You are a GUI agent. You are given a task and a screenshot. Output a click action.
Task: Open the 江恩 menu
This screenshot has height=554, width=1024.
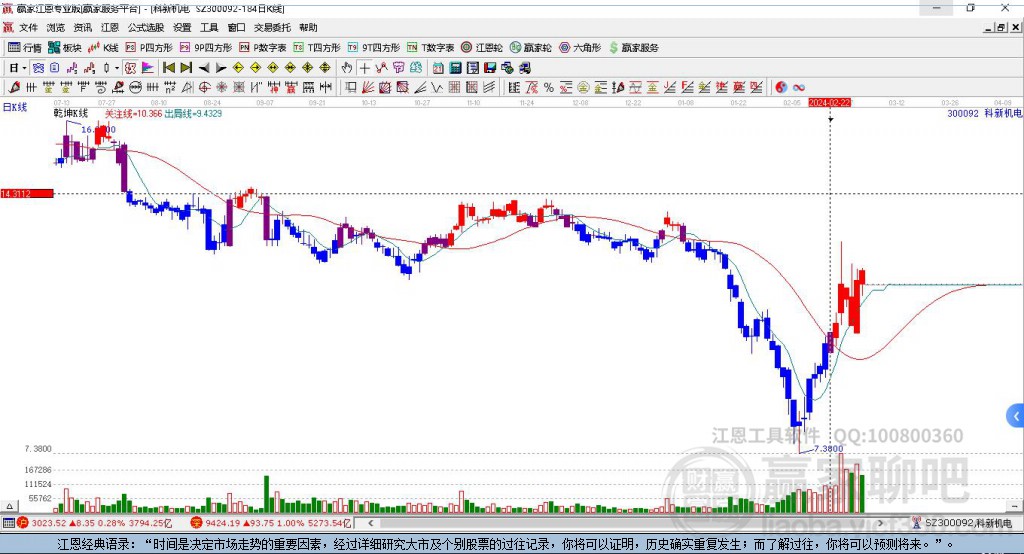110,27
